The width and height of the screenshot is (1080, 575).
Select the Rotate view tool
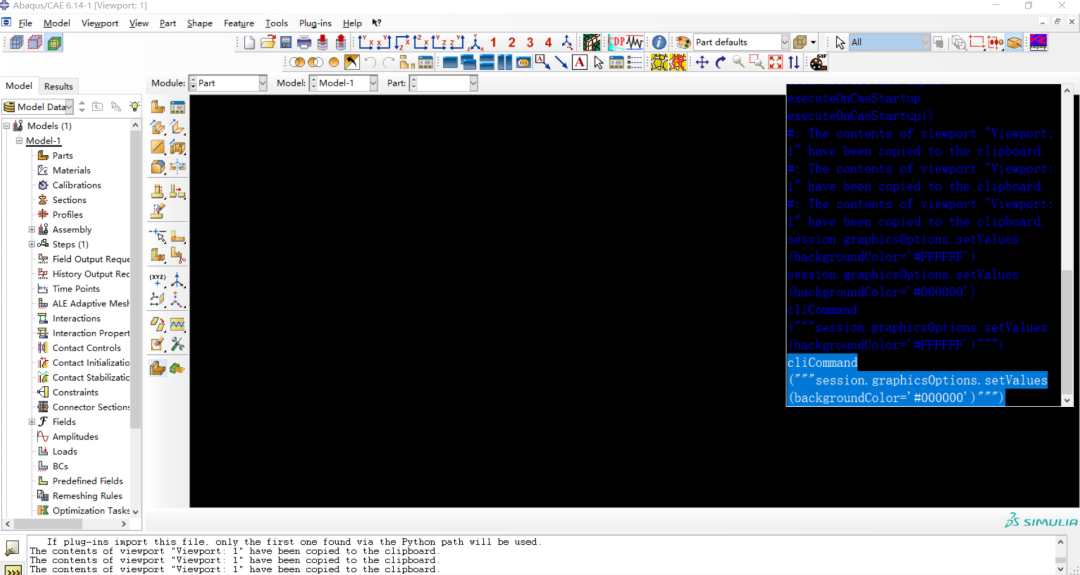point(720,63)
